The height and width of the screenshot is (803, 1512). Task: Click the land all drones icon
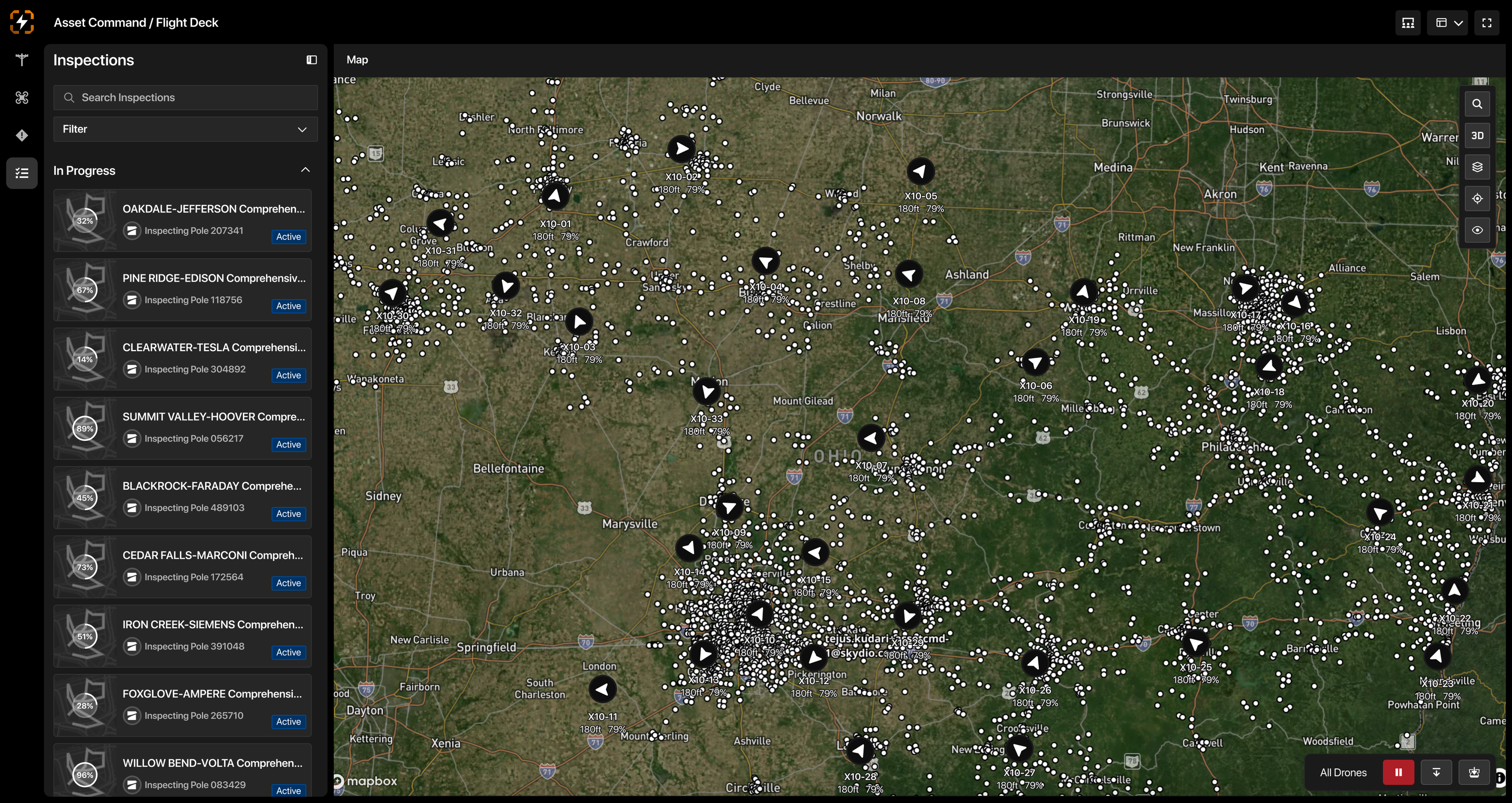[x=1436, y=772]
